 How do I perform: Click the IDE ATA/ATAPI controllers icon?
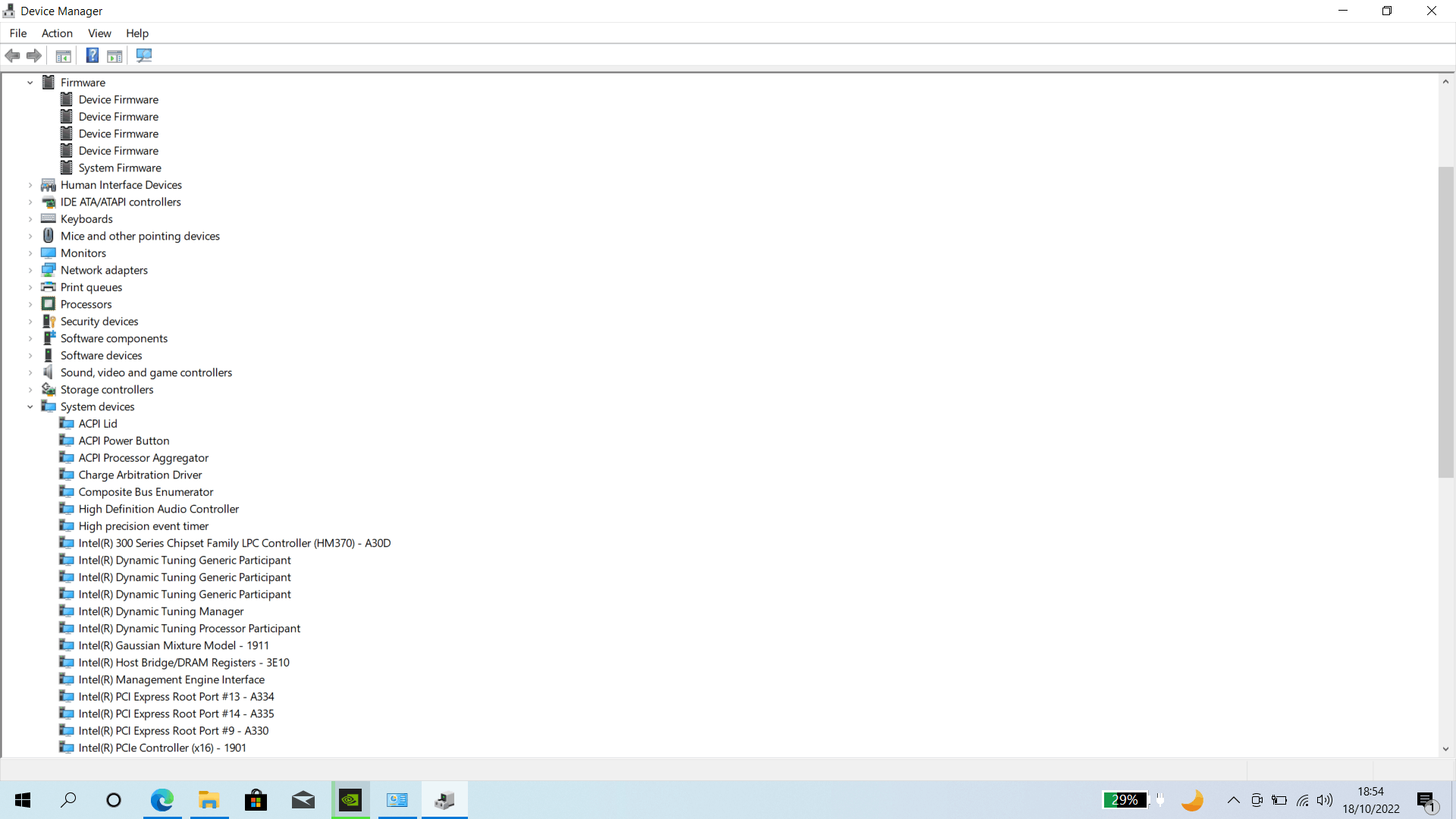[x=49, y=202]
